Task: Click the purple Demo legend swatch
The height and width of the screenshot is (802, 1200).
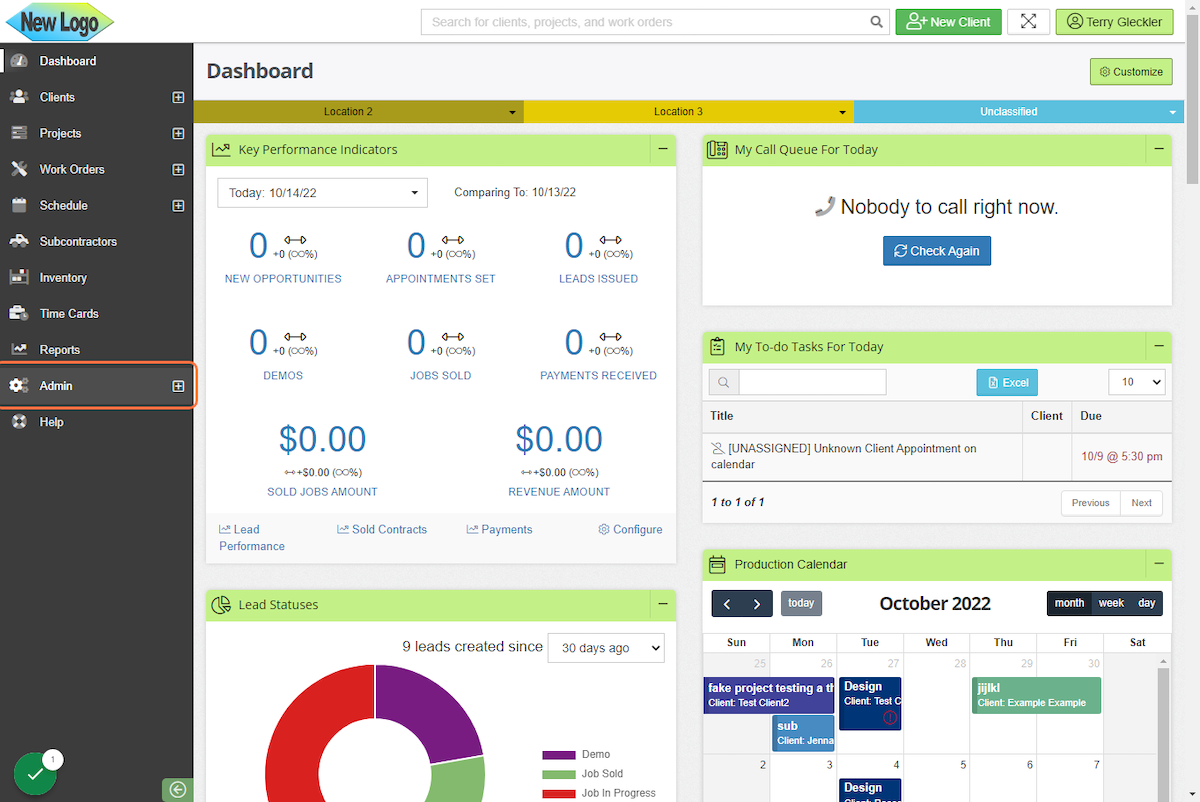Action: pyautogui.click(x=559, y=755)
